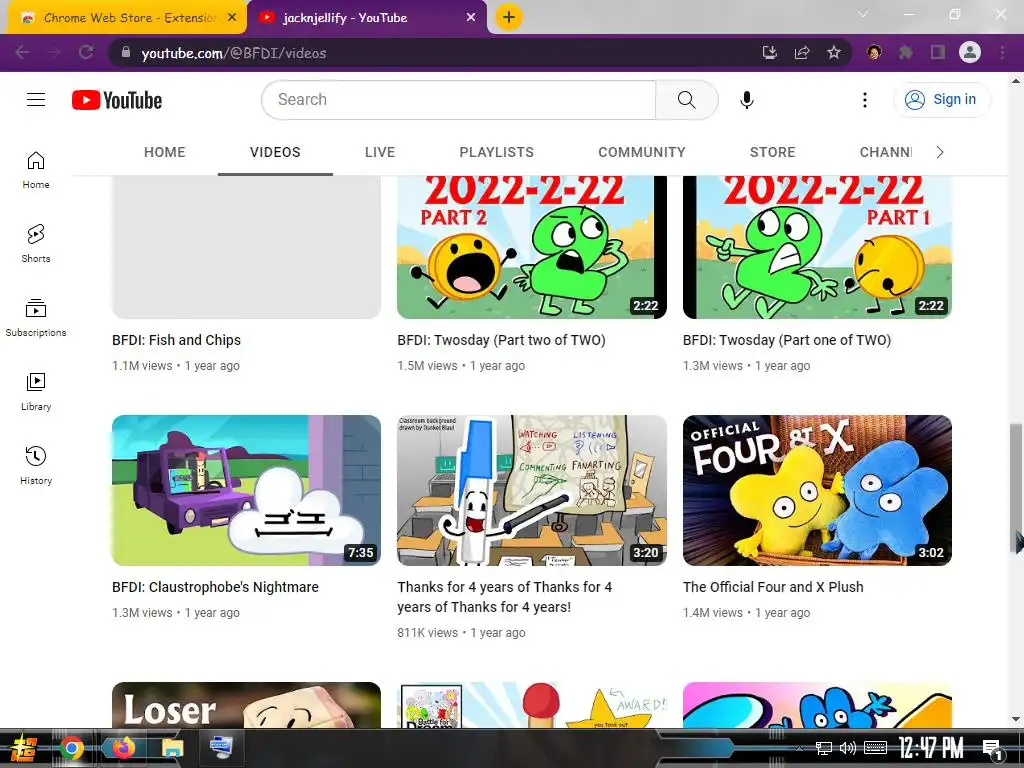The width and height of the screenshot is (1024, 768).
Task: Click the volume icon in the system tray
Action: [848, 748]
